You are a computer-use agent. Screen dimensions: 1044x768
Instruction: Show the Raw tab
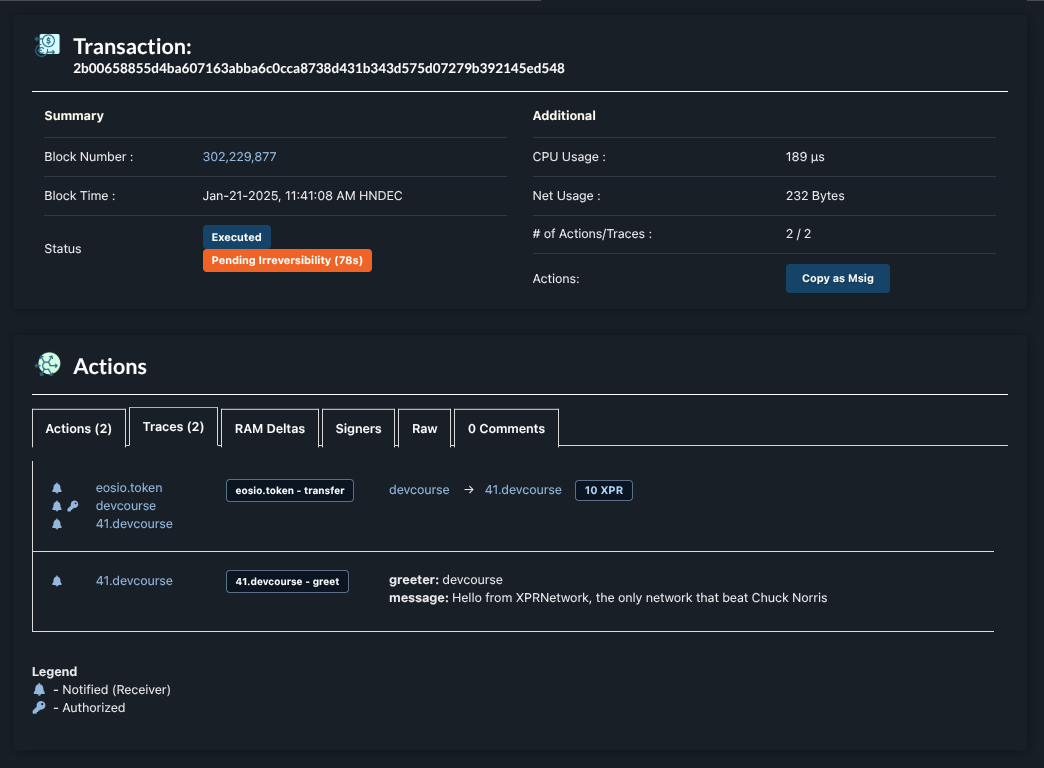coord(424,428)
